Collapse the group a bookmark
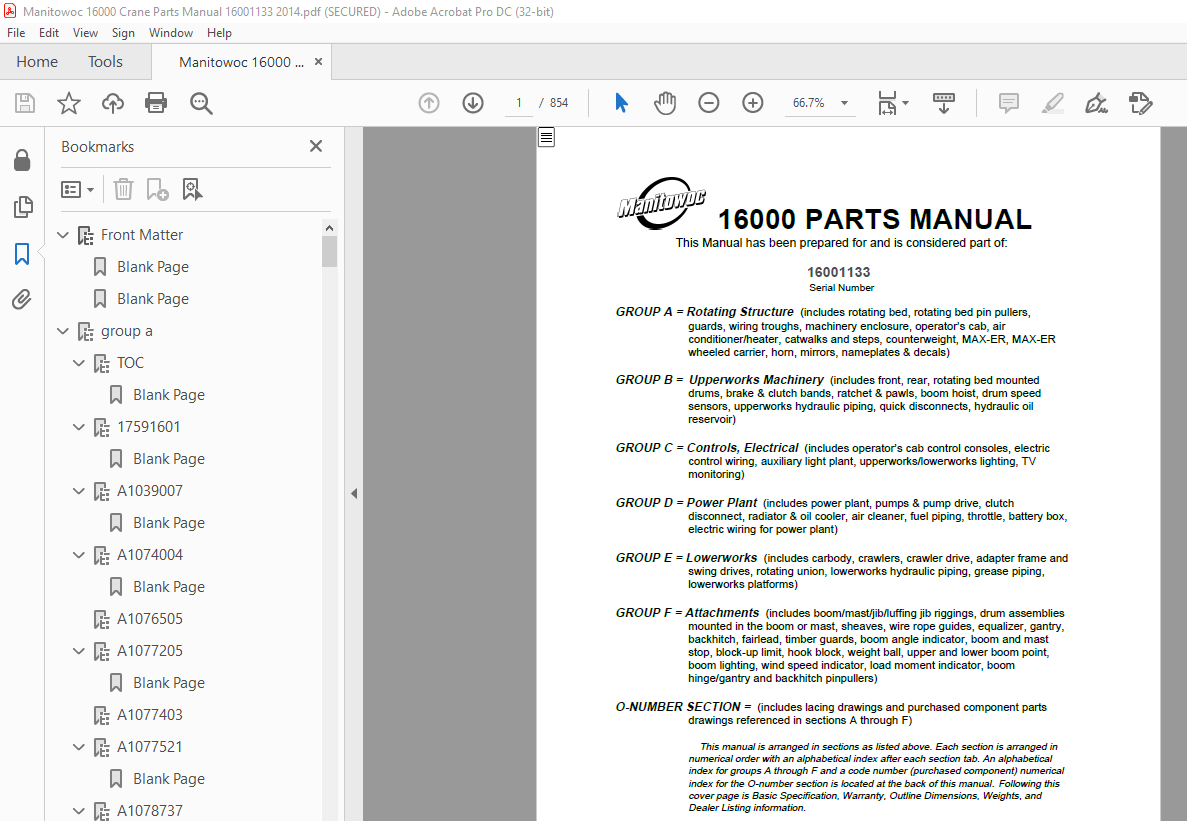 (63, 331)
